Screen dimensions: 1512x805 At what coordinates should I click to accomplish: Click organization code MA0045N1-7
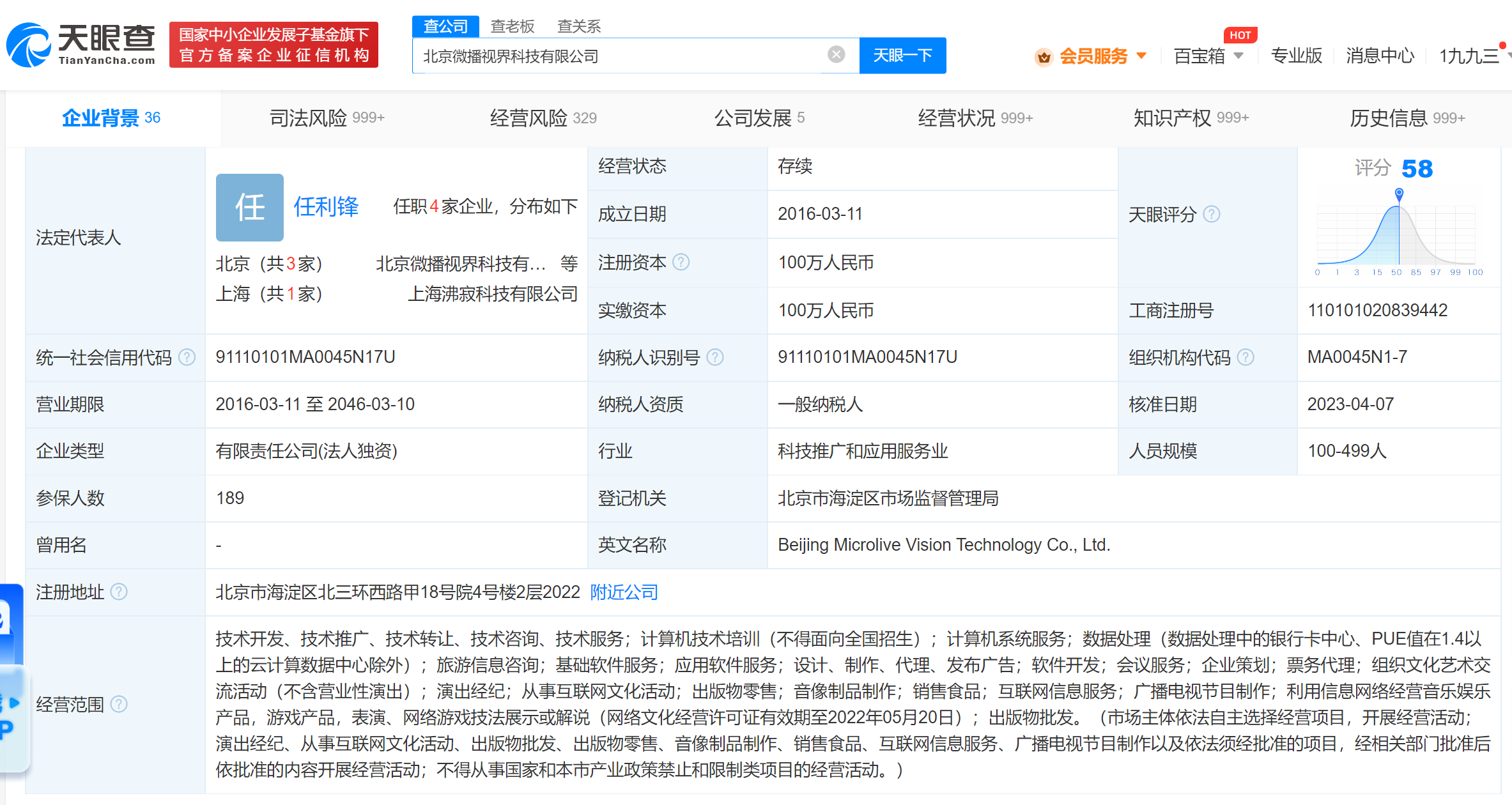pos(1357,356)
